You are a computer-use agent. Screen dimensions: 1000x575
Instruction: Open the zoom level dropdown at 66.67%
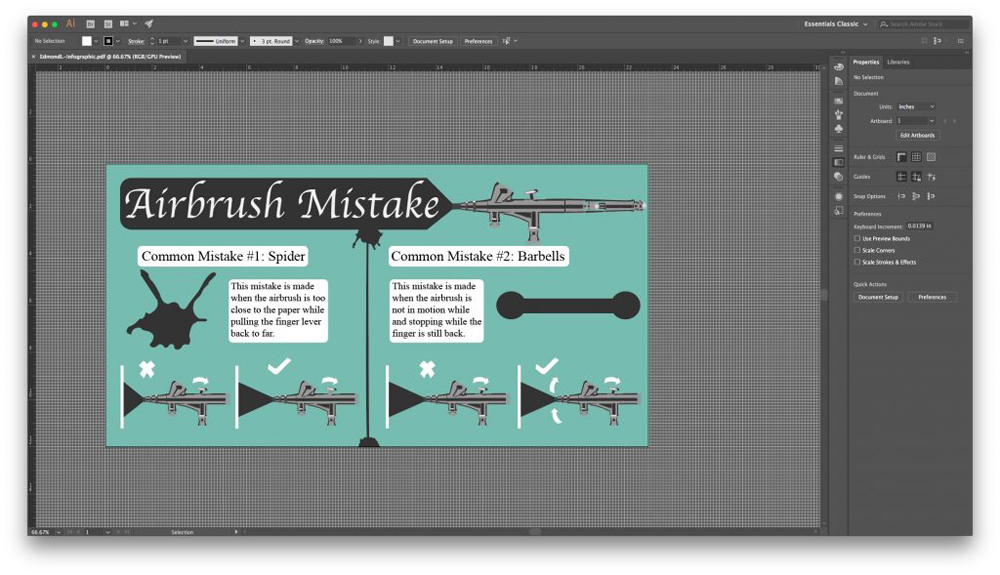click(x=59, y=532)
